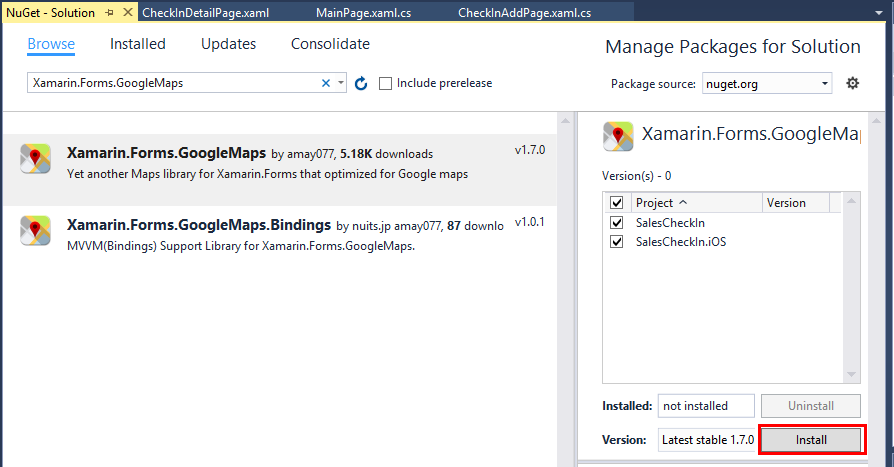Switch to MainPage.xaml.cs tab

click(363, 13)
